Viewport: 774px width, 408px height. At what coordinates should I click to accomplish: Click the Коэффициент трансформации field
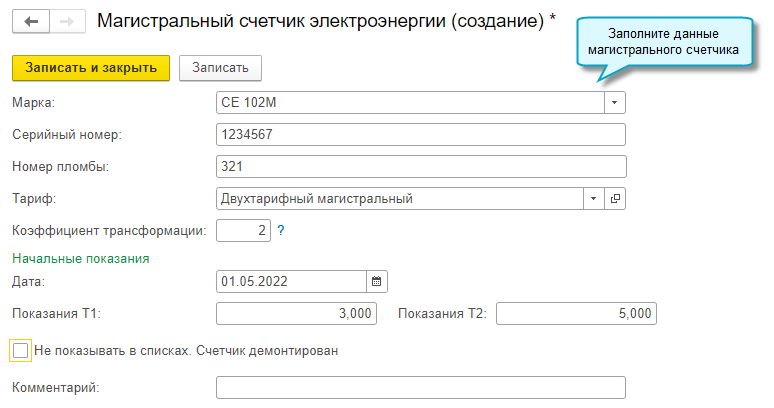click(243, 231)
